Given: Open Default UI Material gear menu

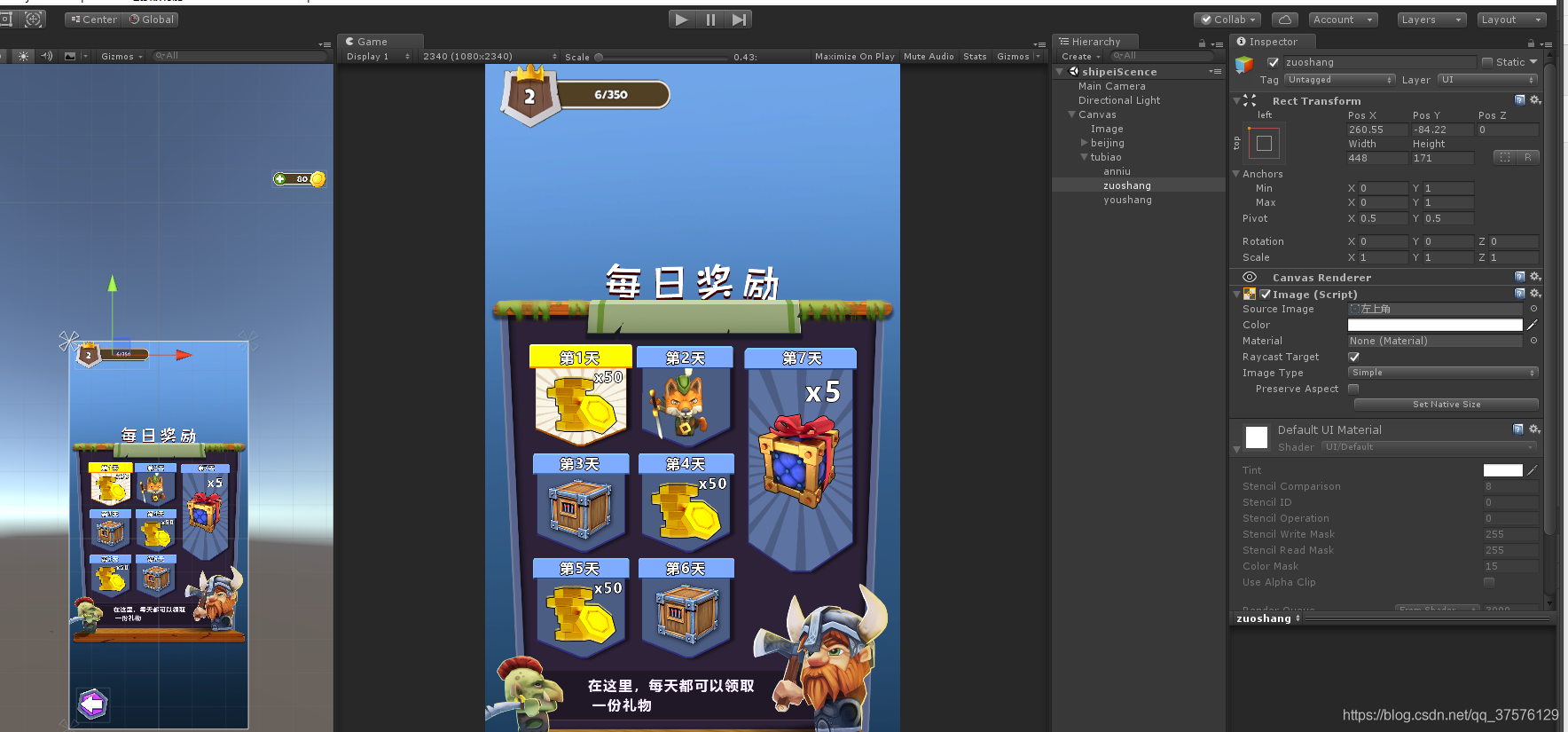Looking at the screenshot, I should (1534, 429).
